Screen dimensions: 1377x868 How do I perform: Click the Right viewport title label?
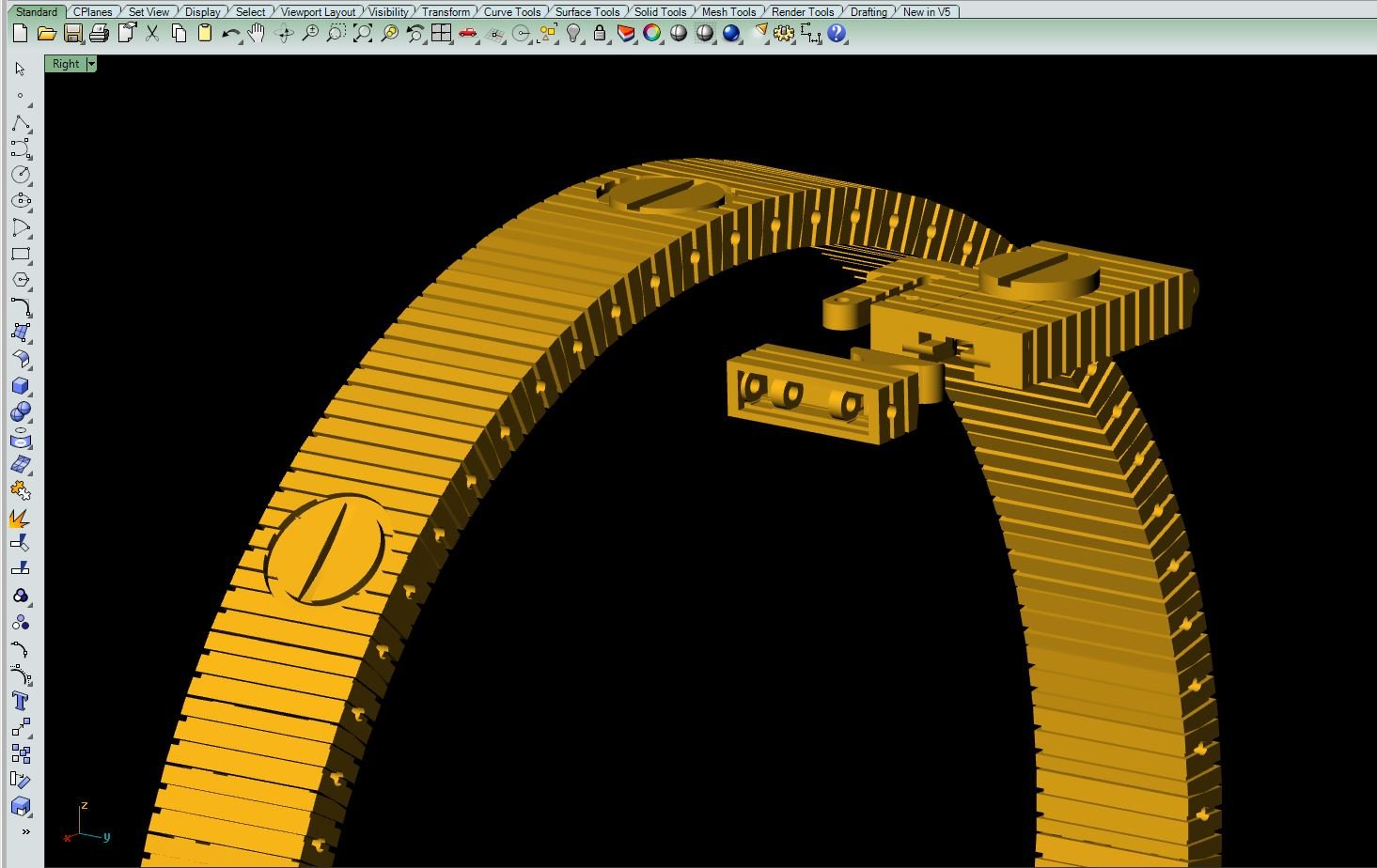[x=66, y=64]
